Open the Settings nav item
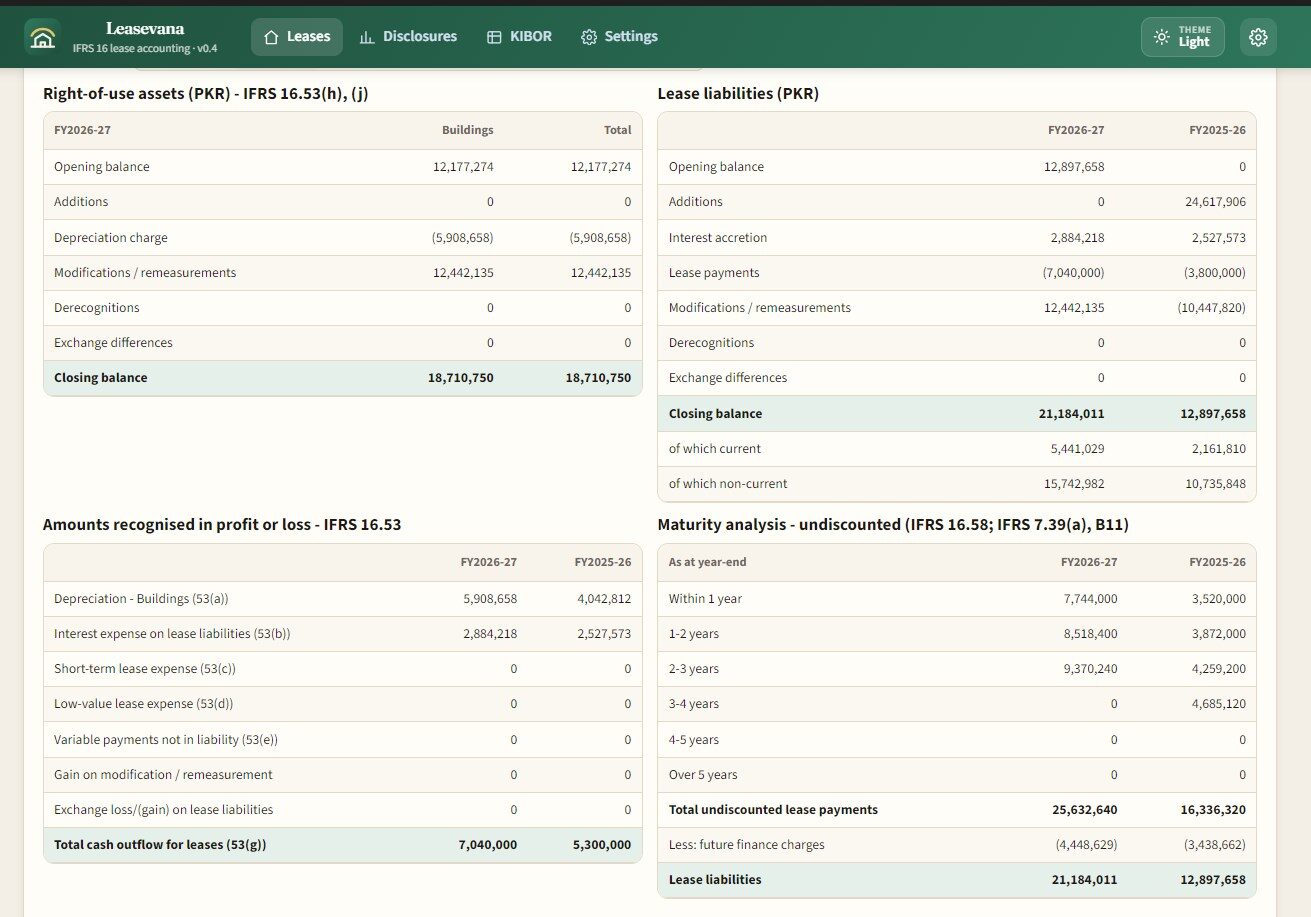 coord(619,37)
